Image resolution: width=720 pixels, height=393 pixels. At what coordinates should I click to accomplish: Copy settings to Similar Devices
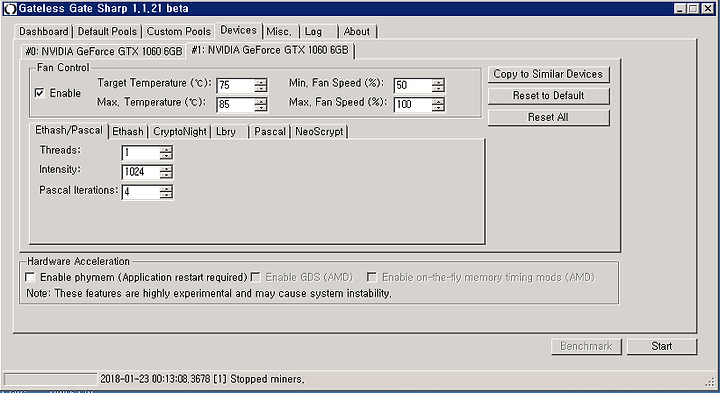548,74
